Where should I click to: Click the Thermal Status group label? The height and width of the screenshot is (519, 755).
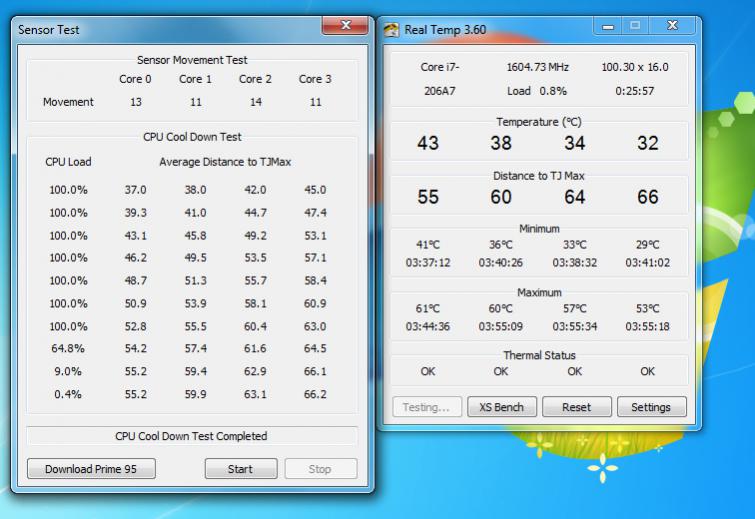point(539,355)
